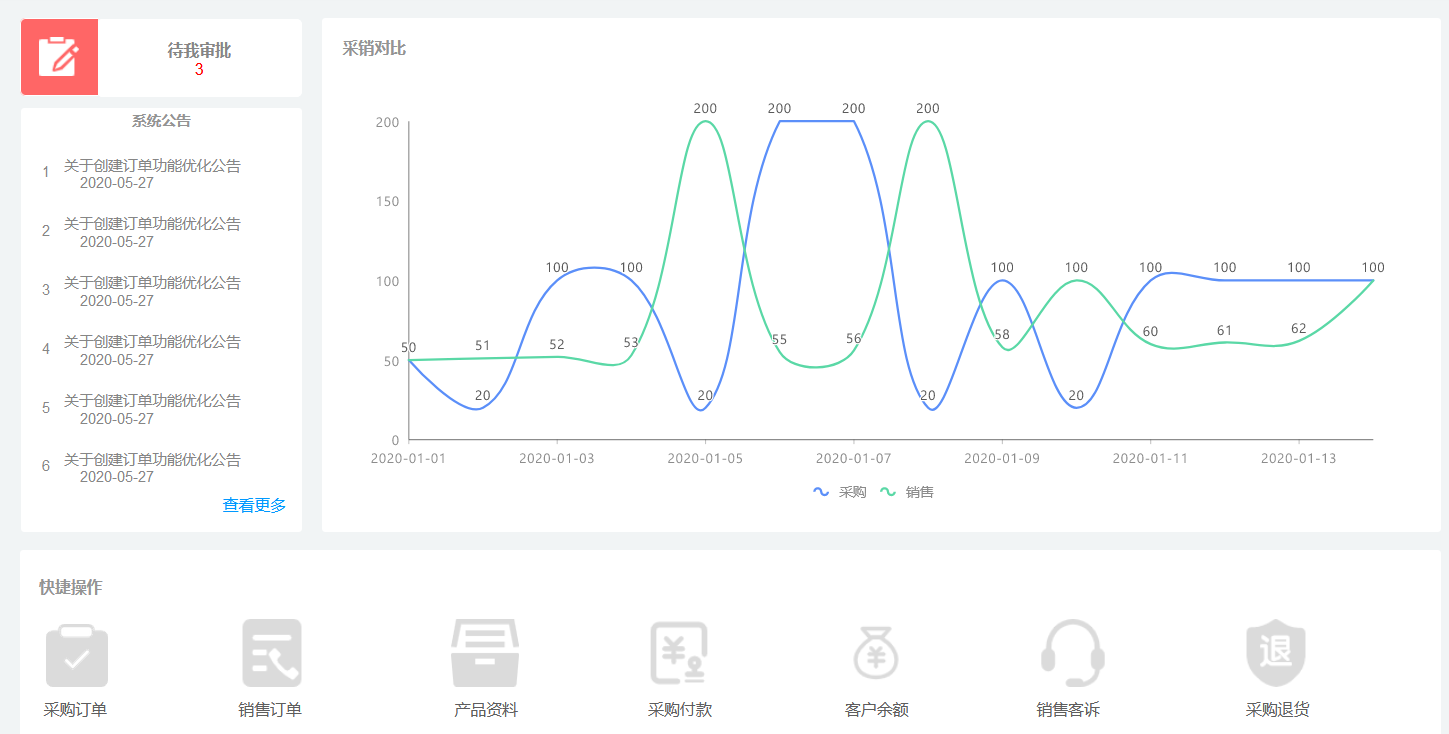Viewport: 1449px width, 734px height.
Task: Click the 采购订单 label text
Action: click(x=75, y=710)
